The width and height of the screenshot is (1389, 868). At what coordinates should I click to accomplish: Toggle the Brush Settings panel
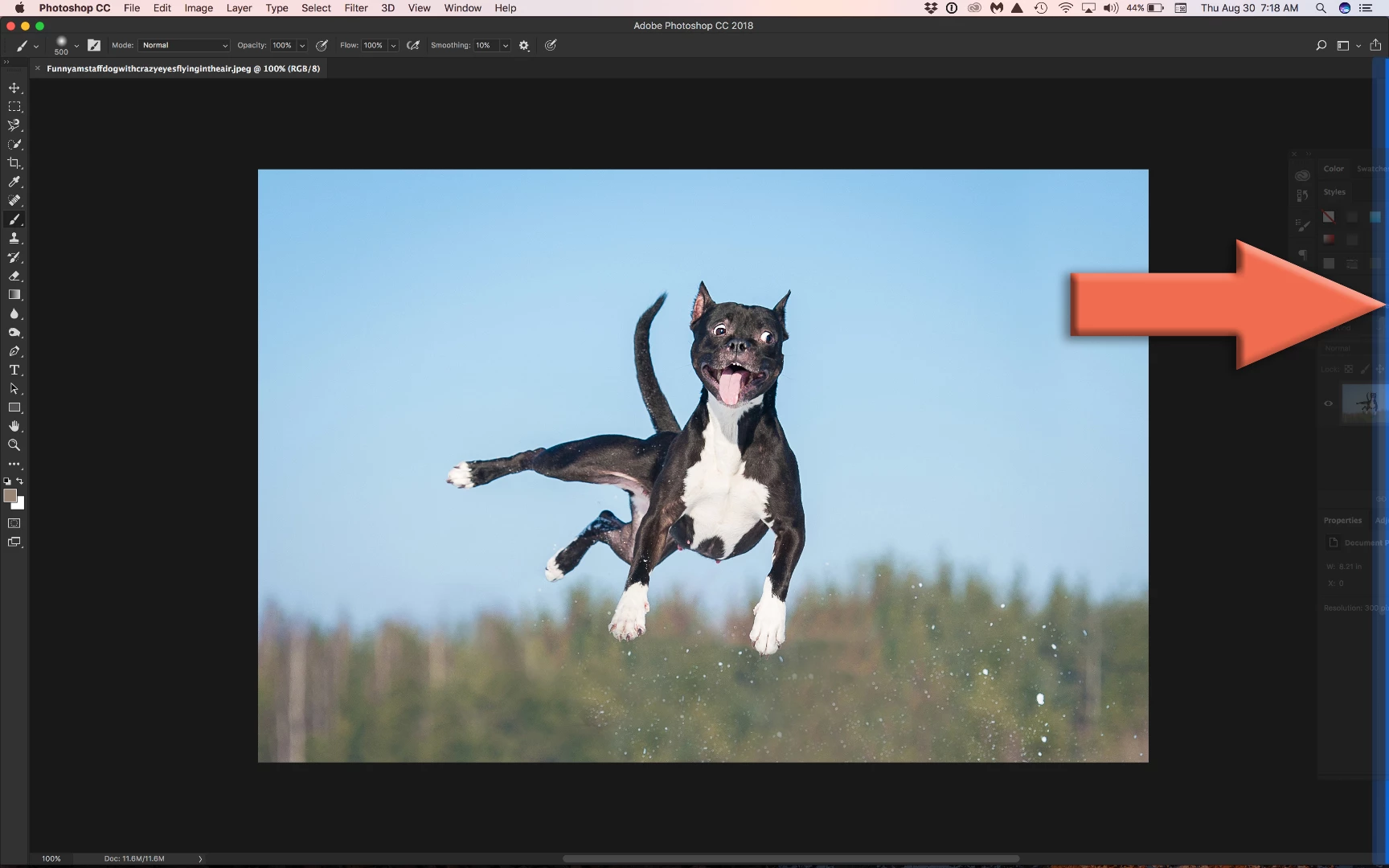(x=94, y=46)
